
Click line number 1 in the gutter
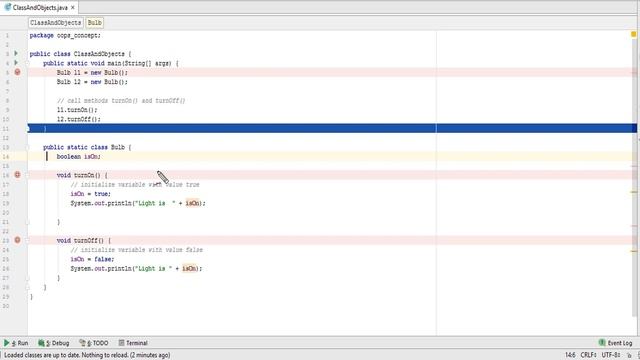(x=7, y=36)
